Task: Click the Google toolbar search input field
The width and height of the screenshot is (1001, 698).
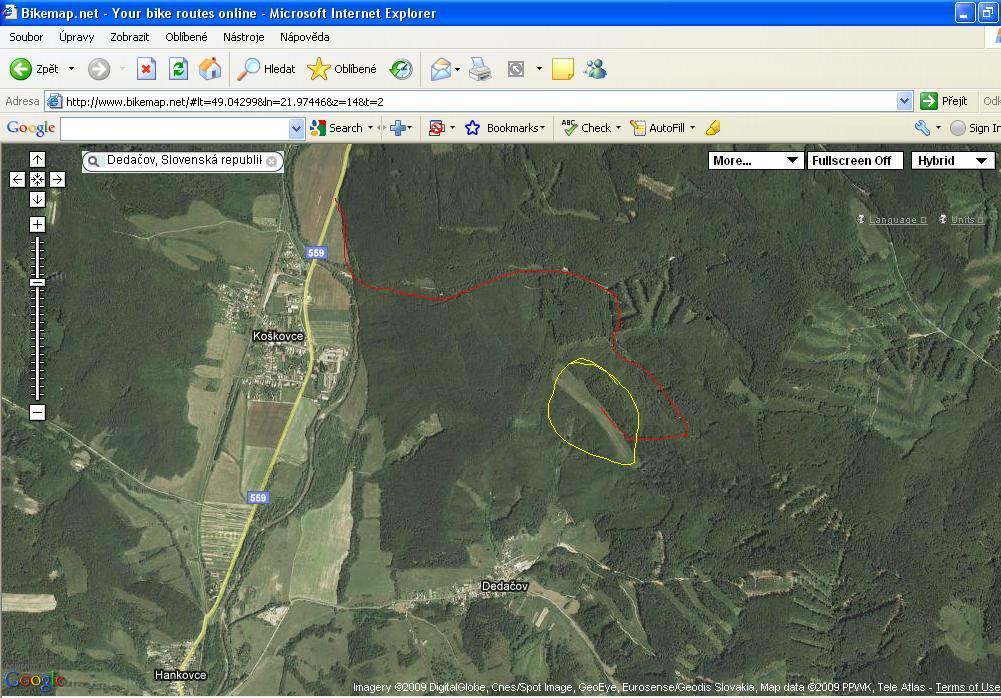Action: click(175, 128)
